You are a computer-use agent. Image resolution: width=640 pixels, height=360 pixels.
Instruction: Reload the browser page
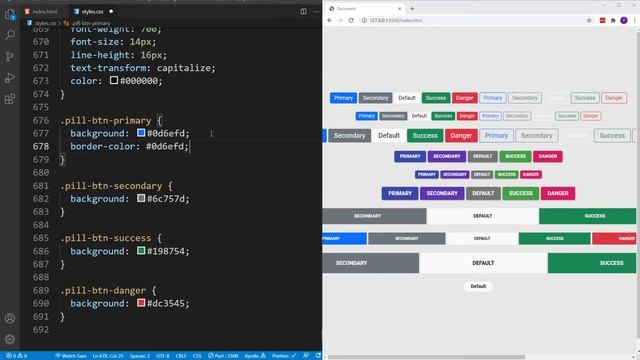click(351, 20)
